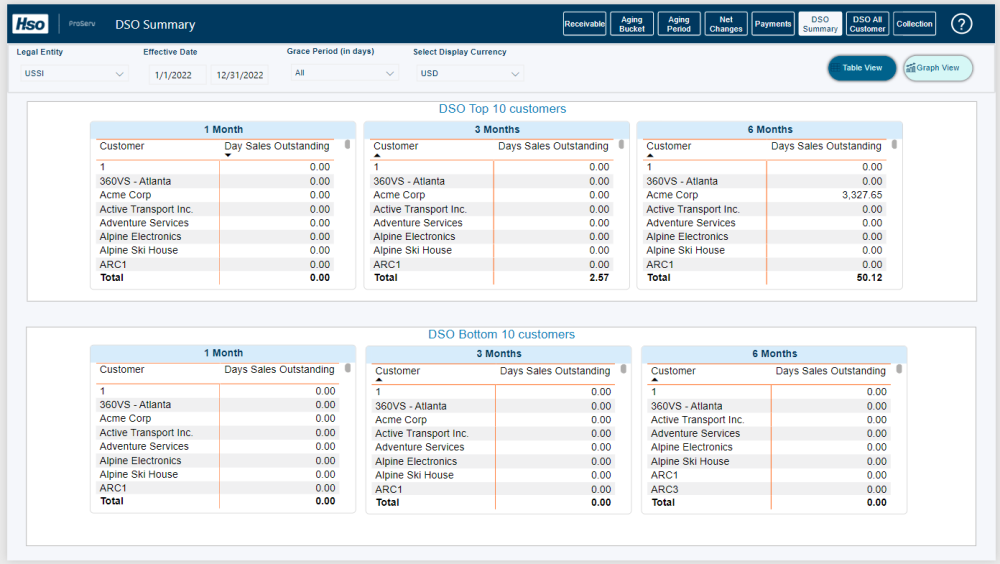Viewport: 1000px width, 564px height.
Task: Click the effective start date field
Action: coord(177,75)
